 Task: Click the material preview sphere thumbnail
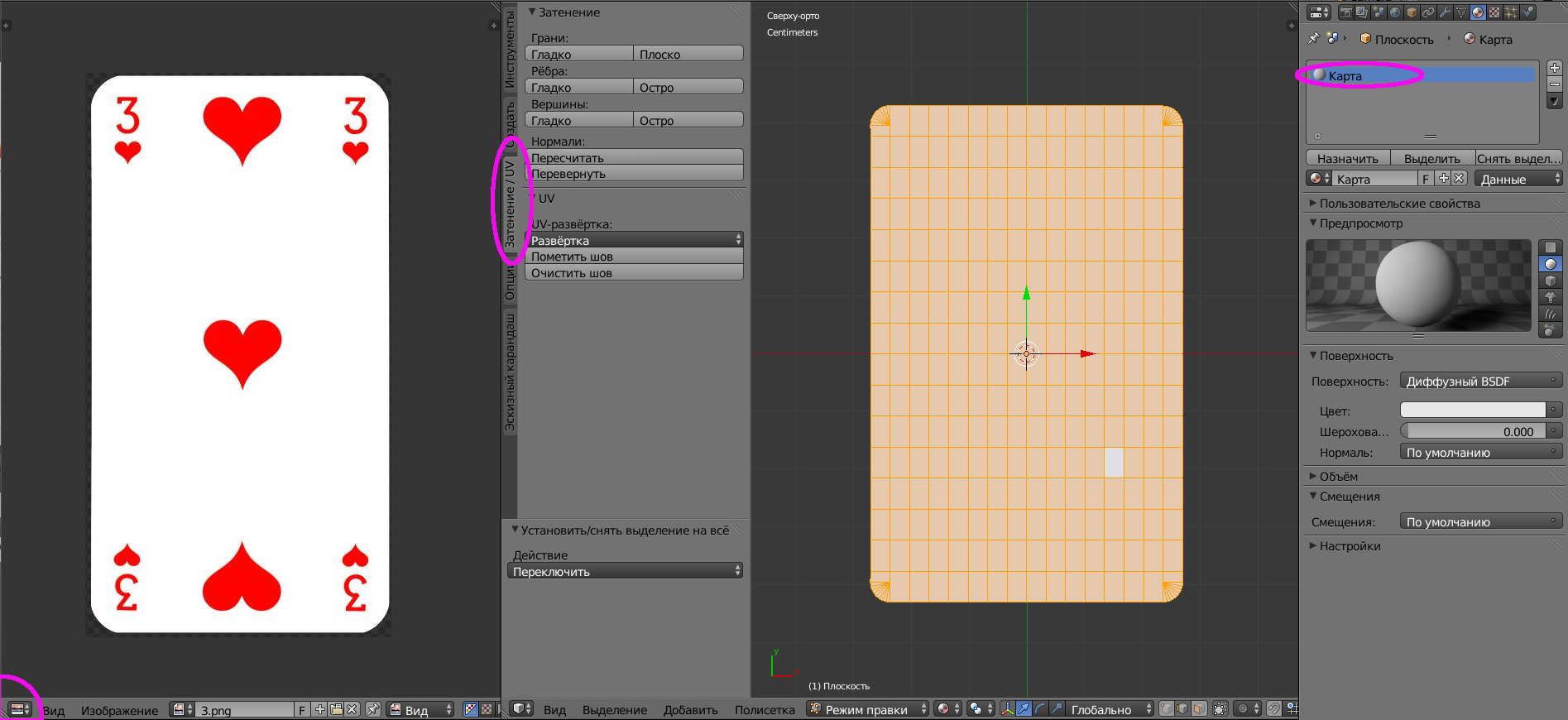(x=1418, y=285)
